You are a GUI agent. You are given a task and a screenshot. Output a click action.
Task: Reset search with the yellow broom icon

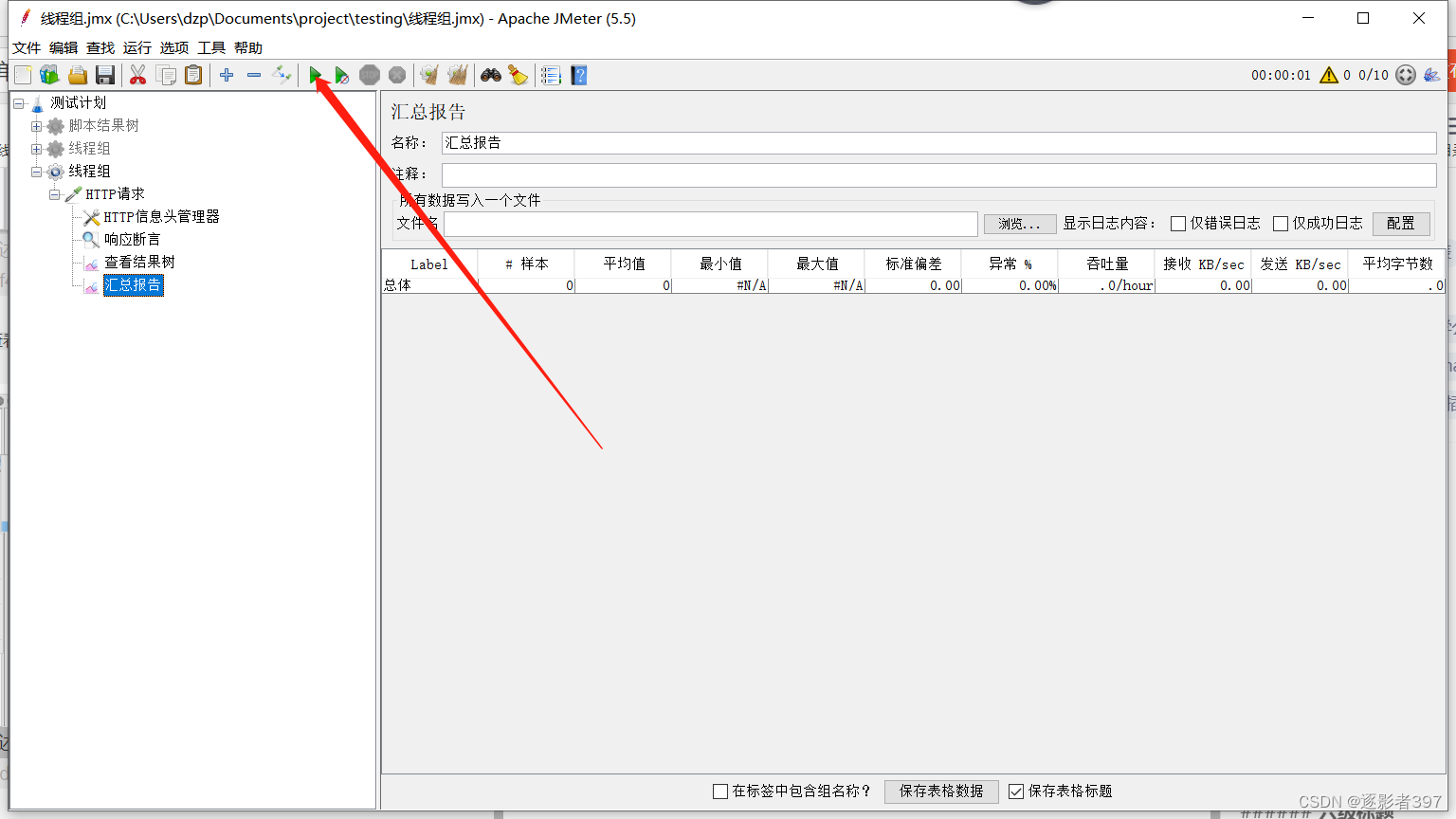click(519, 75)
